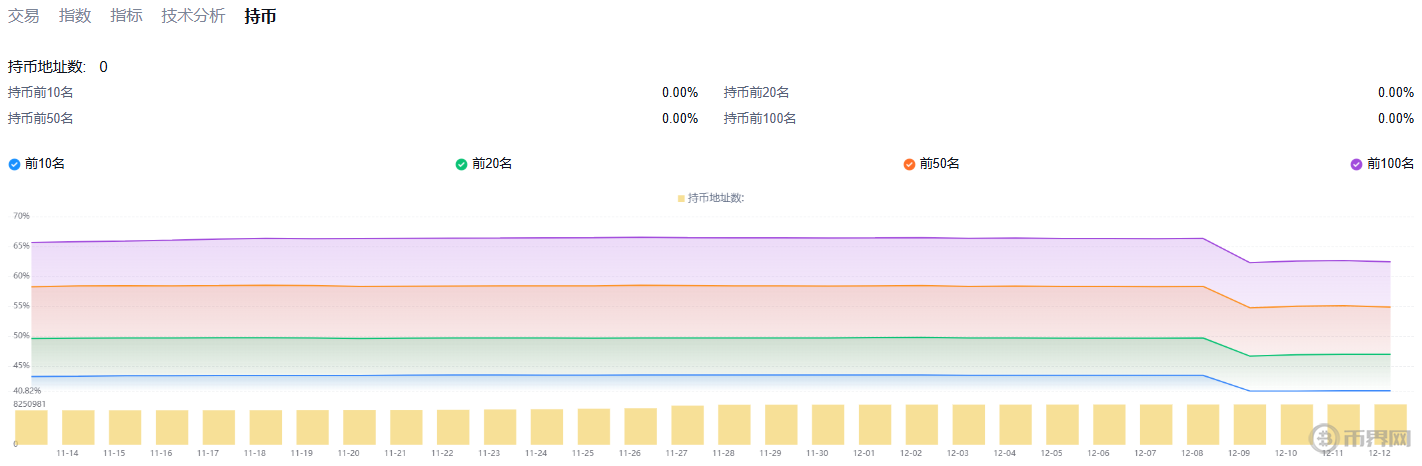Switch to the 指数 tab
1422x466 pixels.
point(75,16)
